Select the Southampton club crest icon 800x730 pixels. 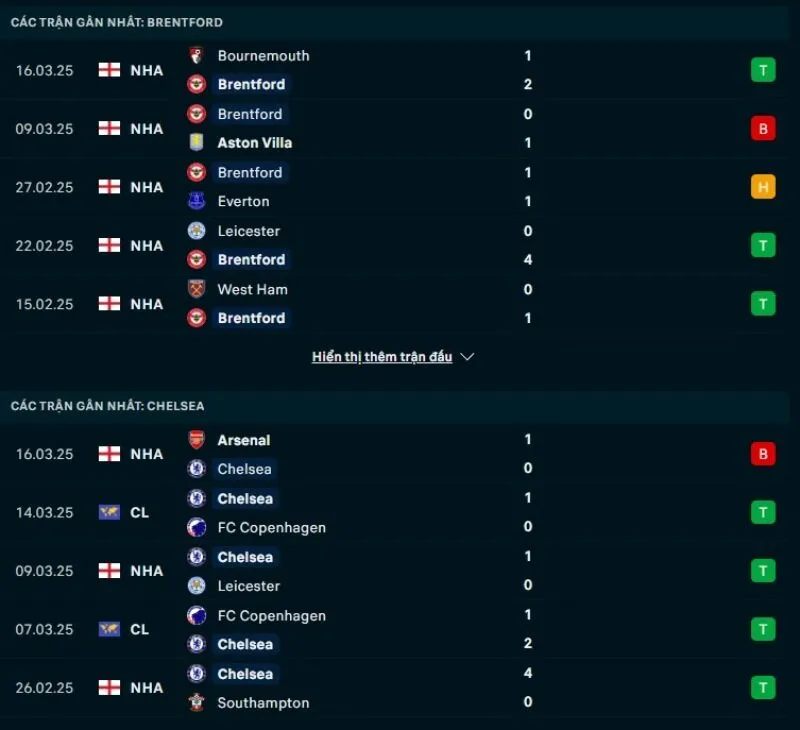pos(196,703)
